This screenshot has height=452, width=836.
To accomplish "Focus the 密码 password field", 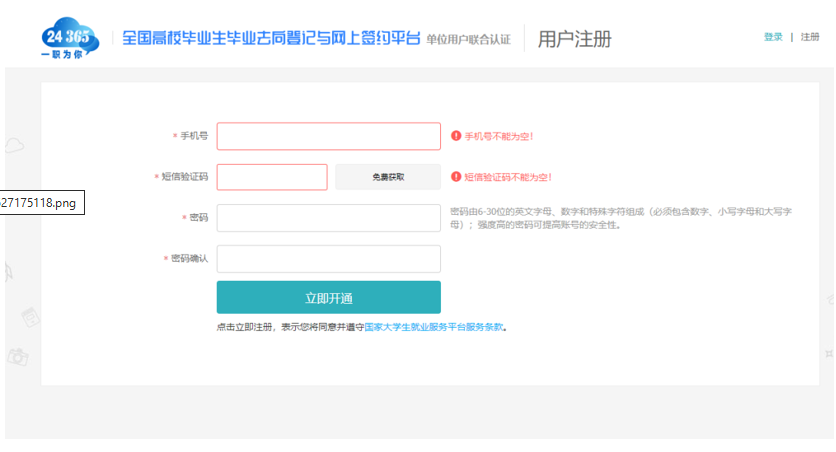I will point(328,218).
